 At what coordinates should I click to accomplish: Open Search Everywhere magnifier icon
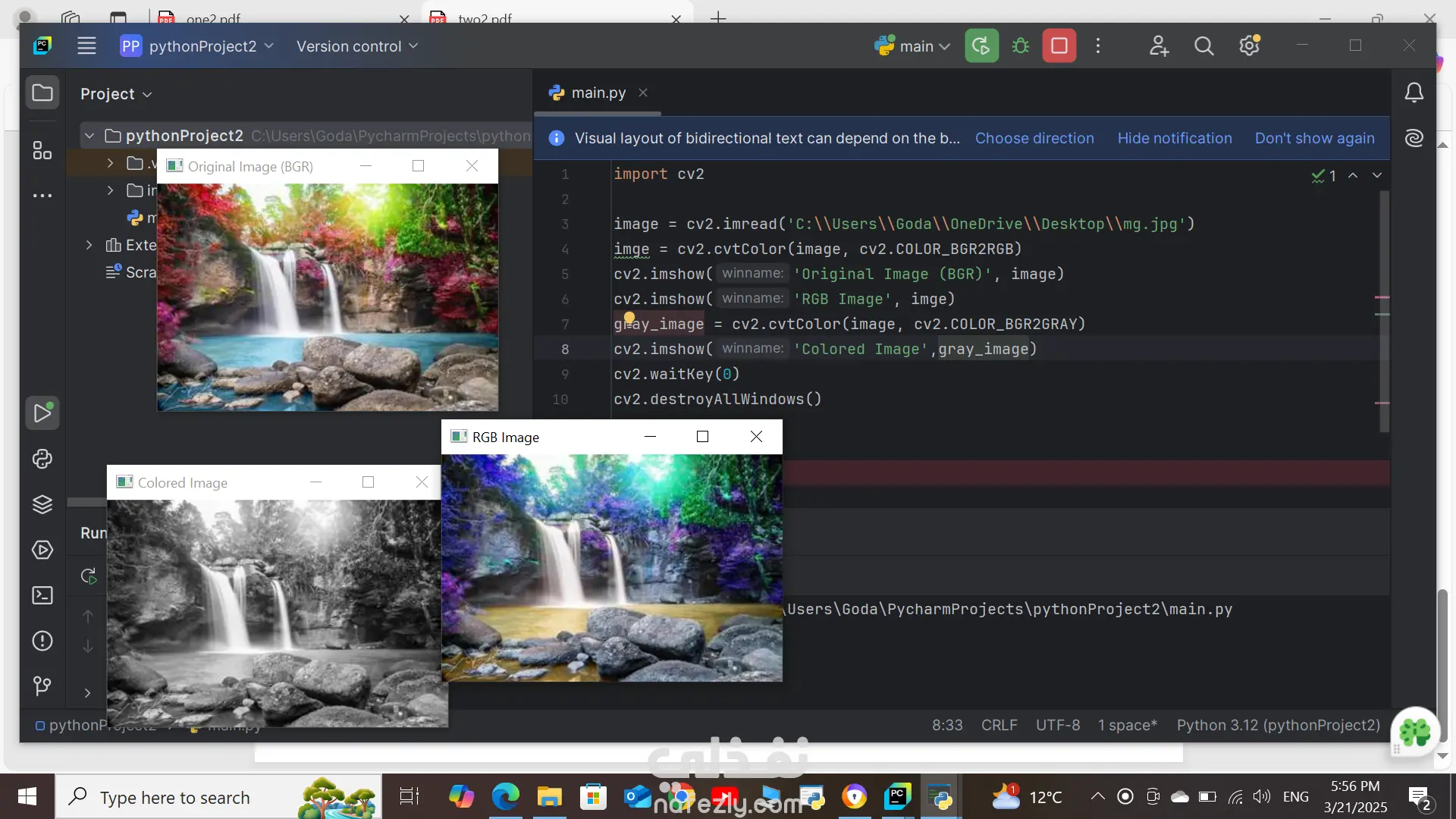click(1203, 46)
